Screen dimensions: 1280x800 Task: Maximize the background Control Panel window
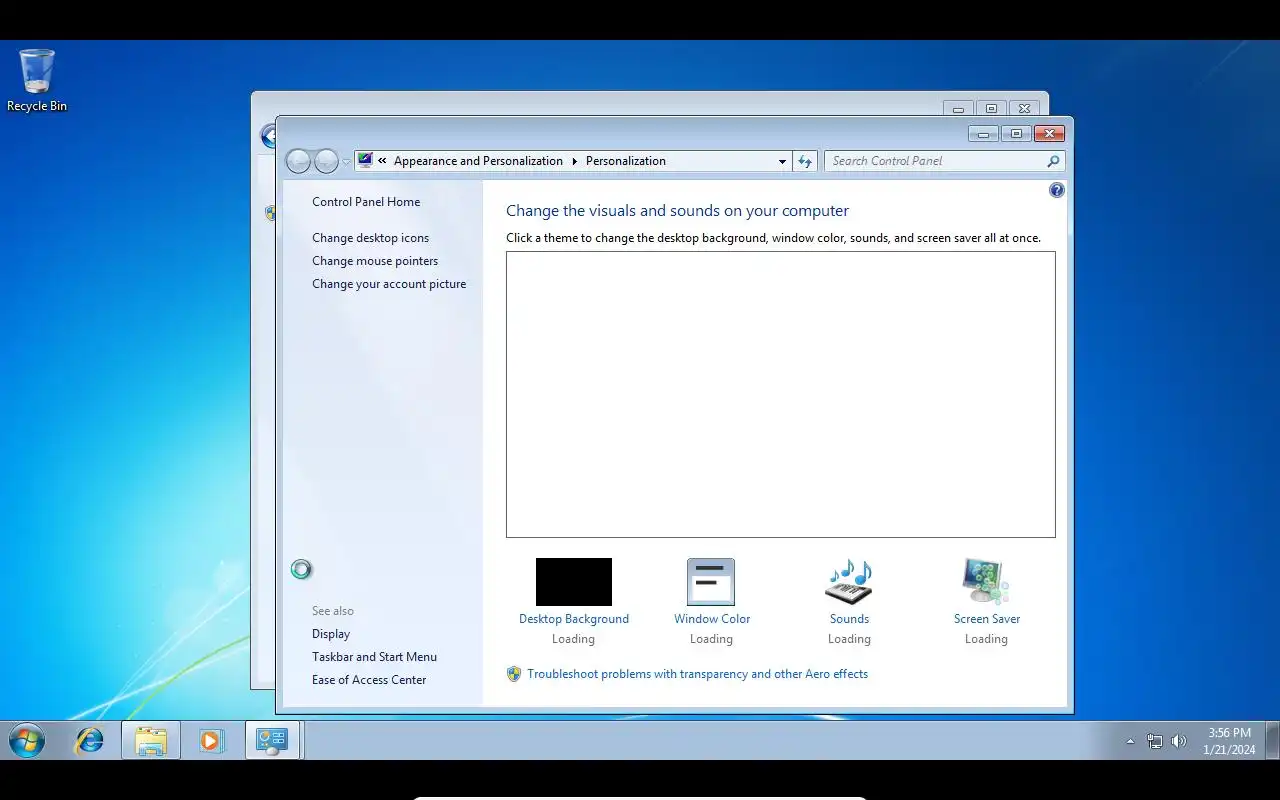tap(991, 108)
